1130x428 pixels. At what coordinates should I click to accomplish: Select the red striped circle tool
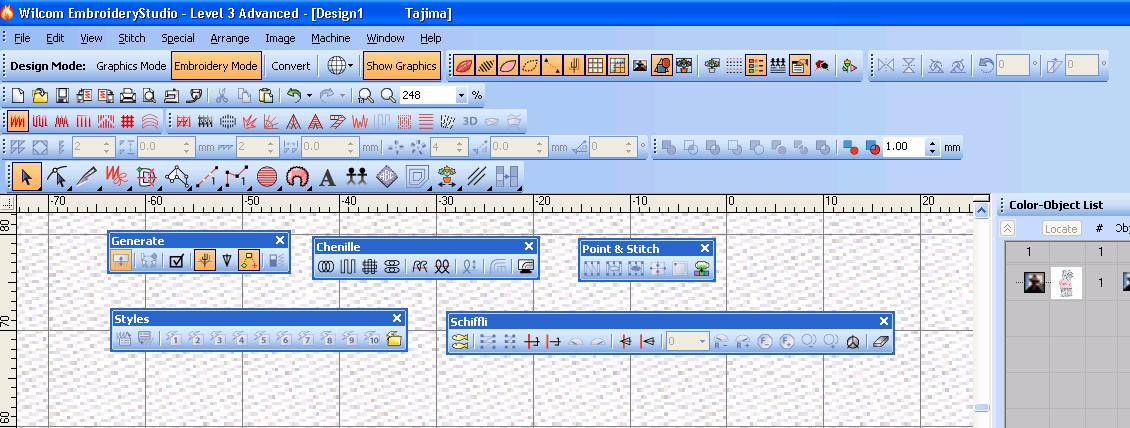click(267, 177)
